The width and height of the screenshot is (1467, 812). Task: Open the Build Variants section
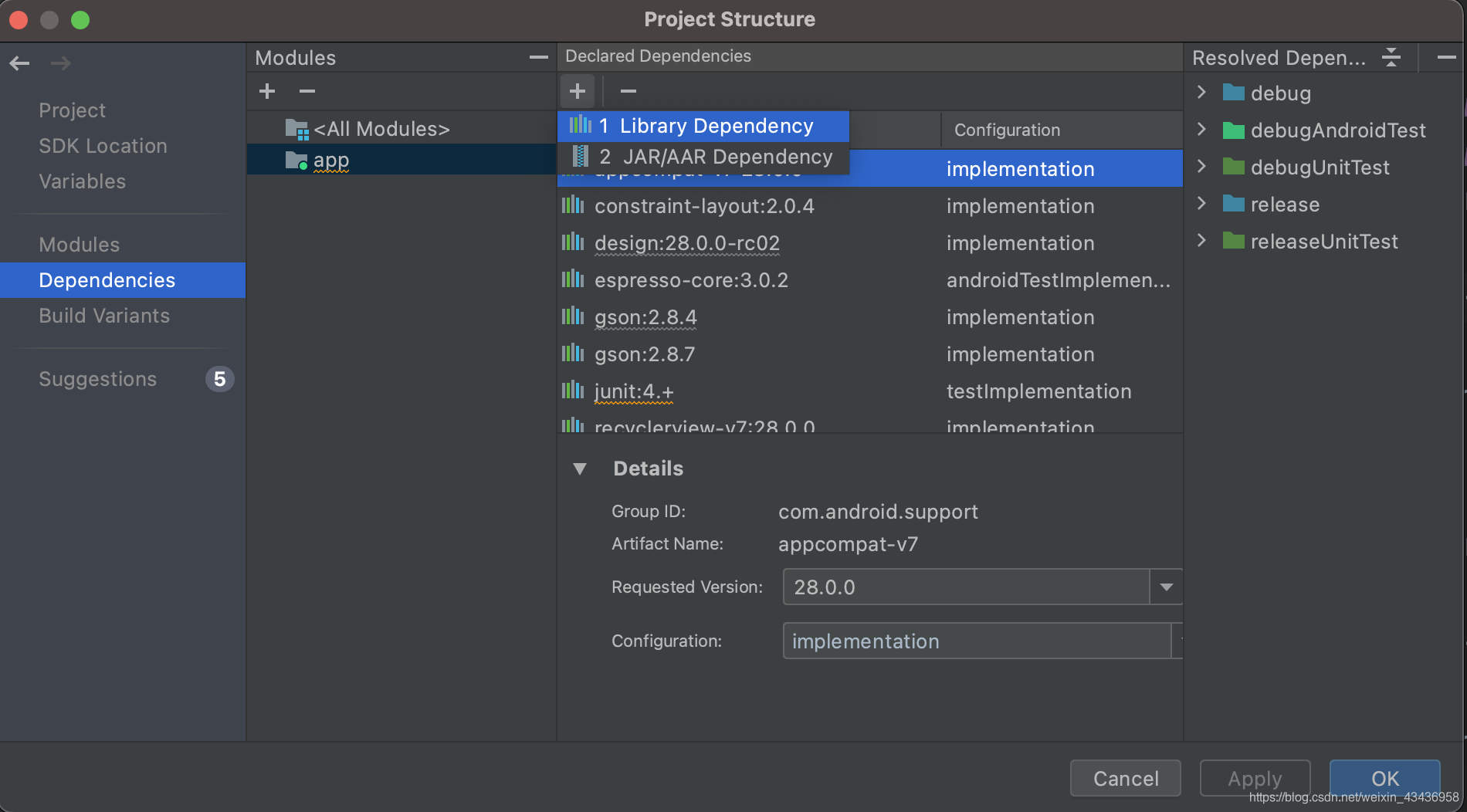[104, 316]
